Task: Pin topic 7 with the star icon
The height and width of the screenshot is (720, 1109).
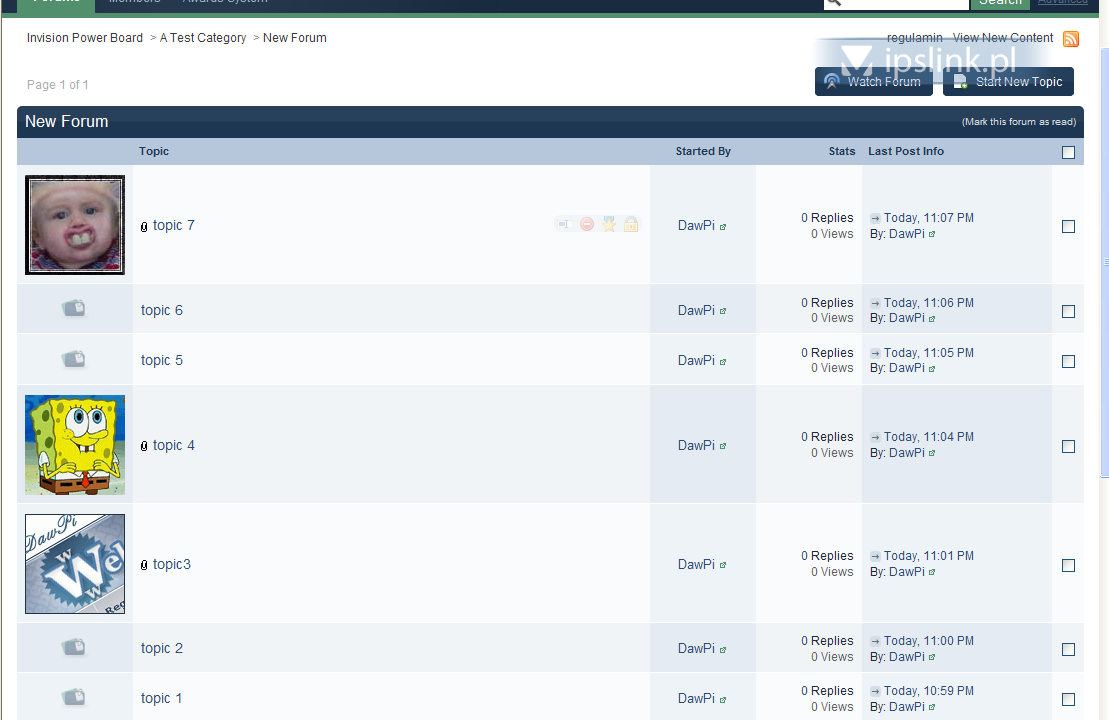Action: click(609, 224)
